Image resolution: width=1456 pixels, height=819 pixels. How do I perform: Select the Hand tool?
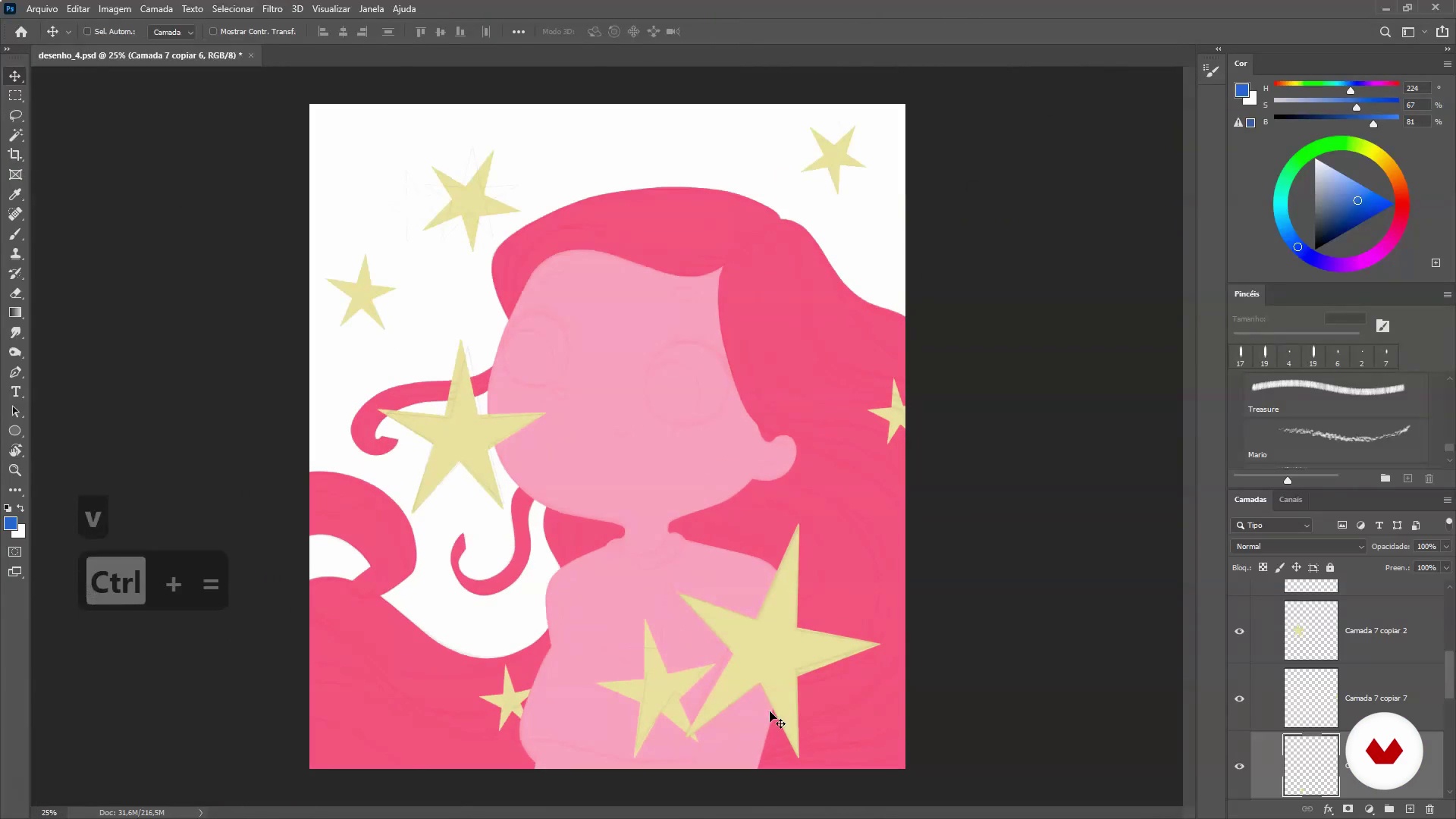coord(15,450)
